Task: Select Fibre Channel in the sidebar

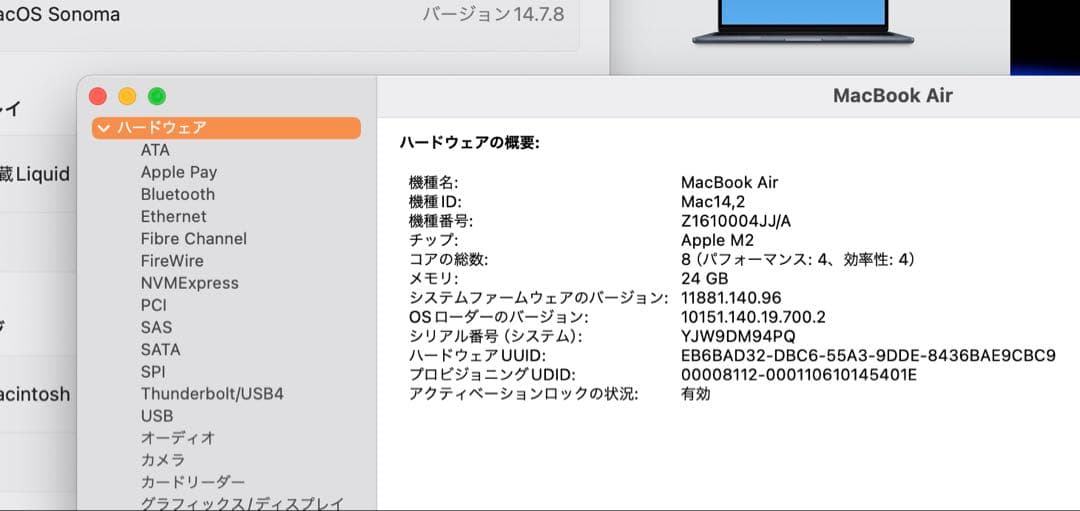Action: (x=194, y=238)
